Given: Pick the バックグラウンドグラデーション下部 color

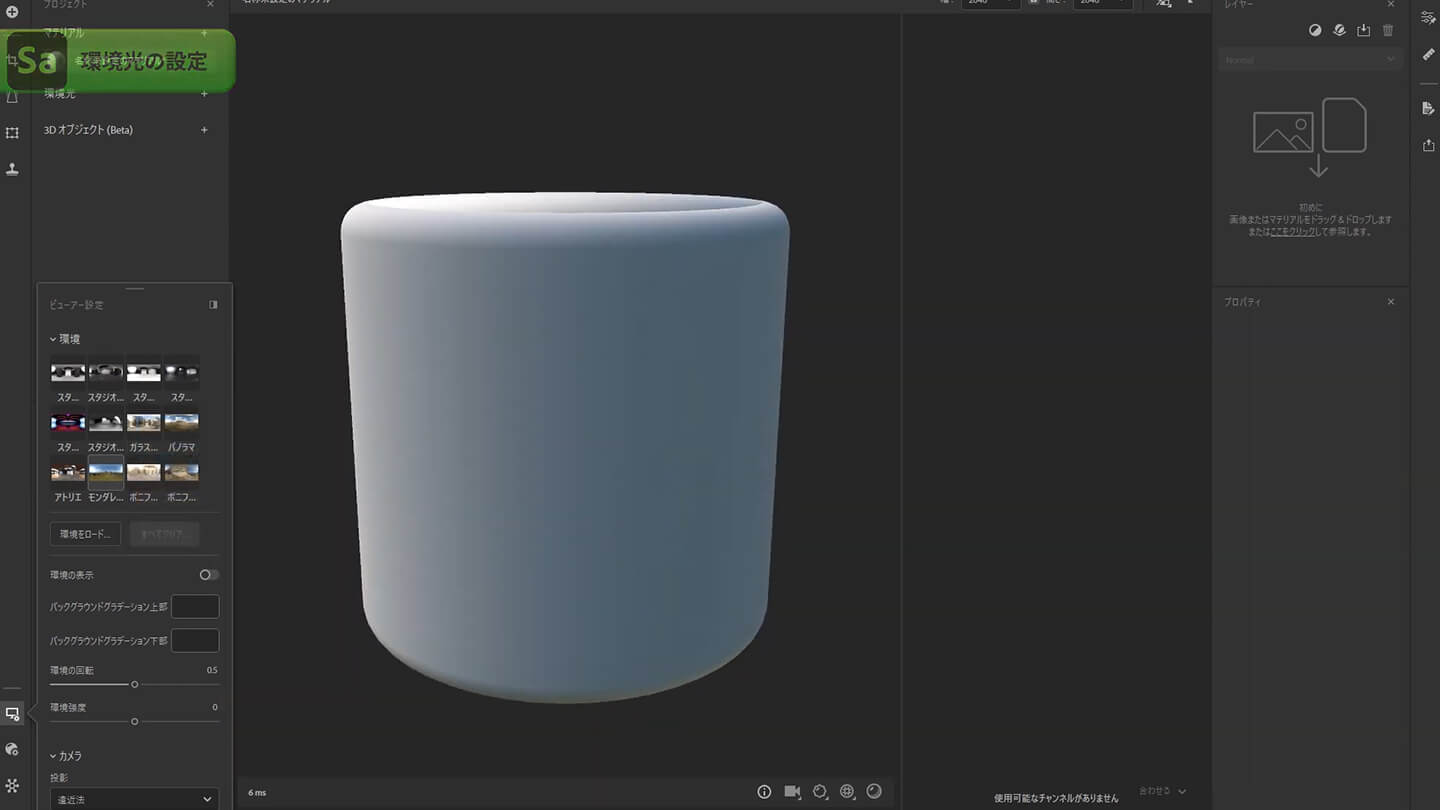Looking at the screenshot, I should point(195,641).
